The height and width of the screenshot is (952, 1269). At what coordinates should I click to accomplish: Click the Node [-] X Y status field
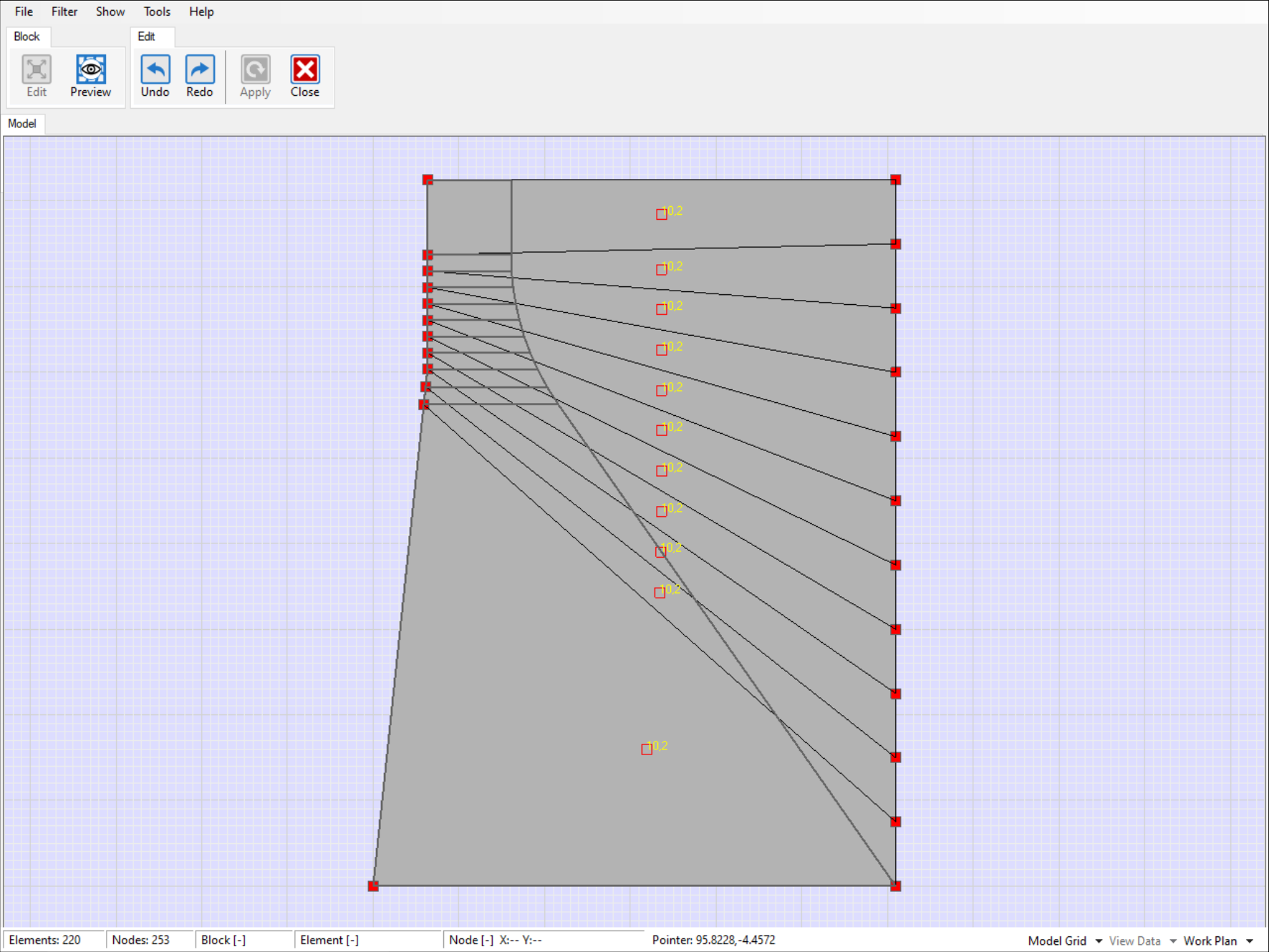544,940
